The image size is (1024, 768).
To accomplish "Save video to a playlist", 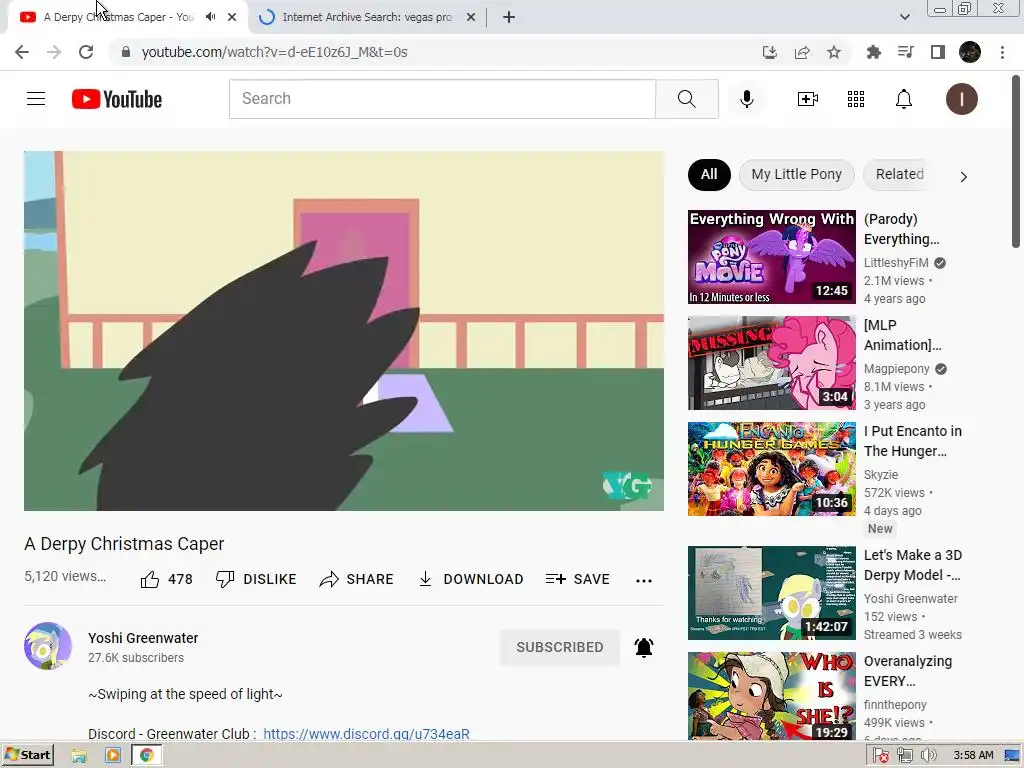I will tap(577, 579).
